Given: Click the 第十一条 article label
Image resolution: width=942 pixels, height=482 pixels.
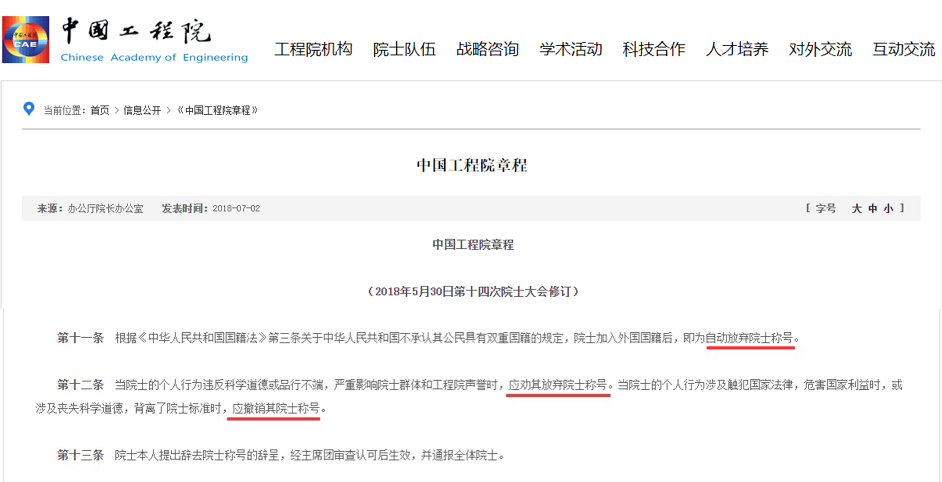Looking at the screenshot, I should click(x=81, y=338).
